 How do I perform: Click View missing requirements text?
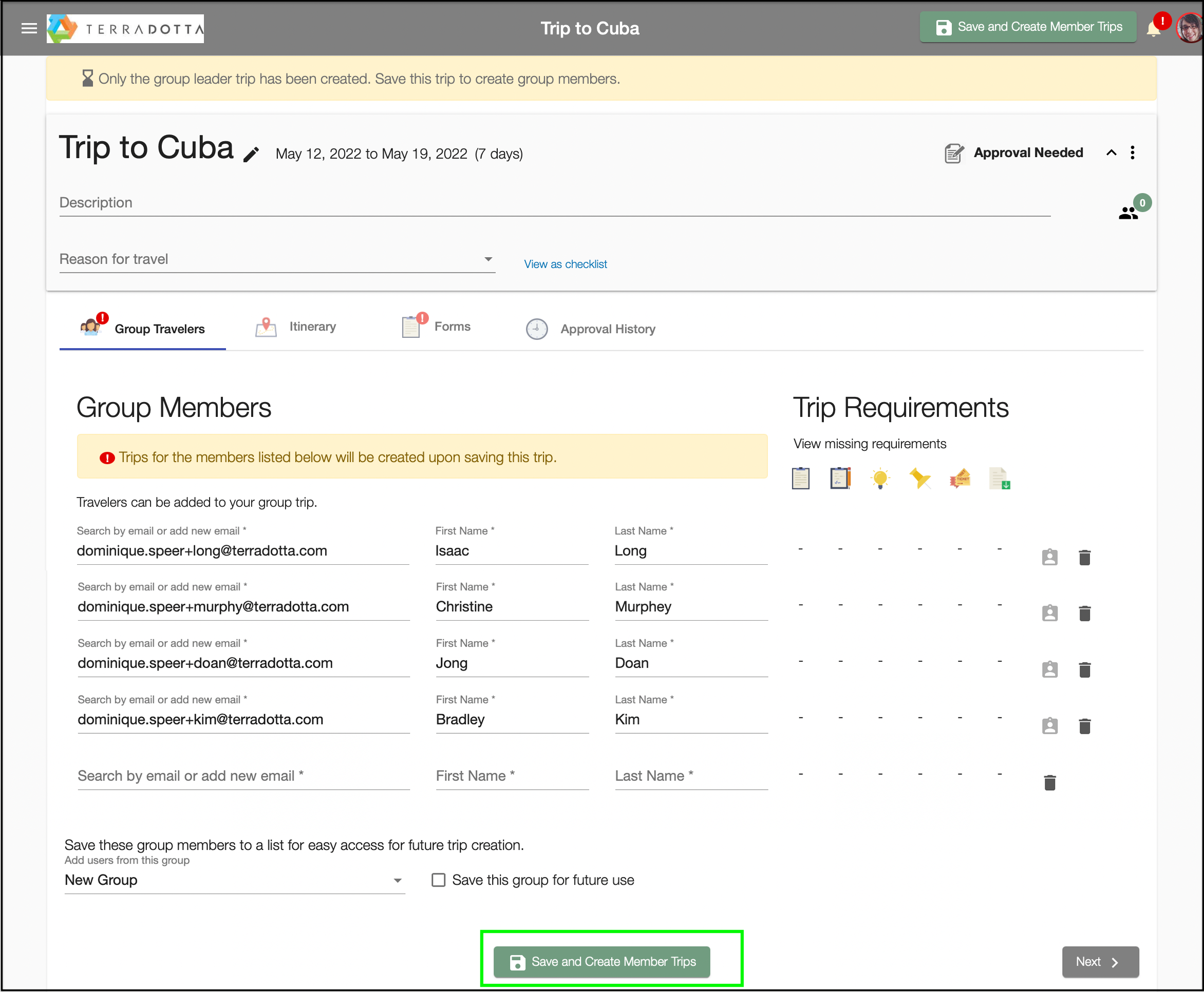click(870, 444)
